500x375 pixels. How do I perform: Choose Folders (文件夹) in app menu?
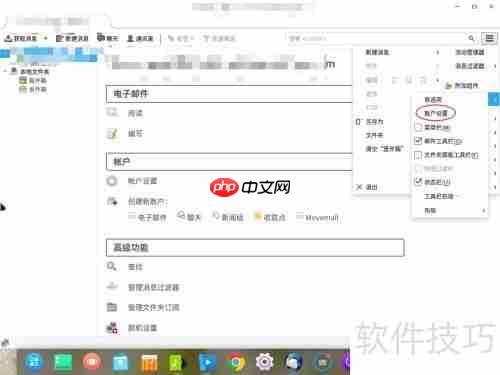point(375,135)
